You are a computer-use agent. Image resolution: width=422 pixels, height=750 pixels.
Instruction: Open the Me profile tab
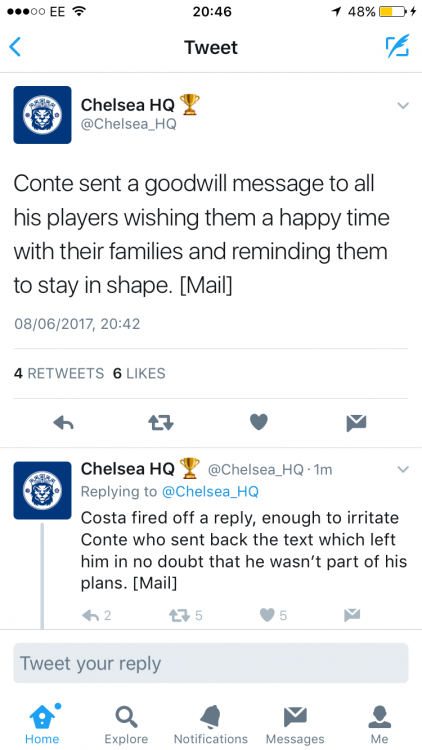tap(380, 723)
